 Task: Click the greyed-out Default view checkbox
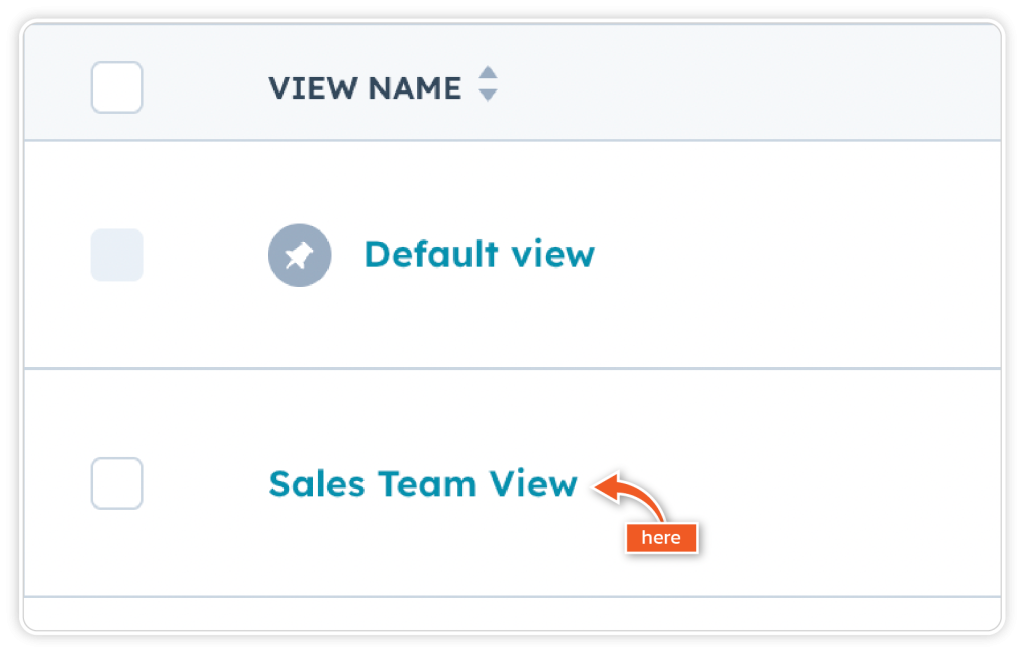point(117,255)
